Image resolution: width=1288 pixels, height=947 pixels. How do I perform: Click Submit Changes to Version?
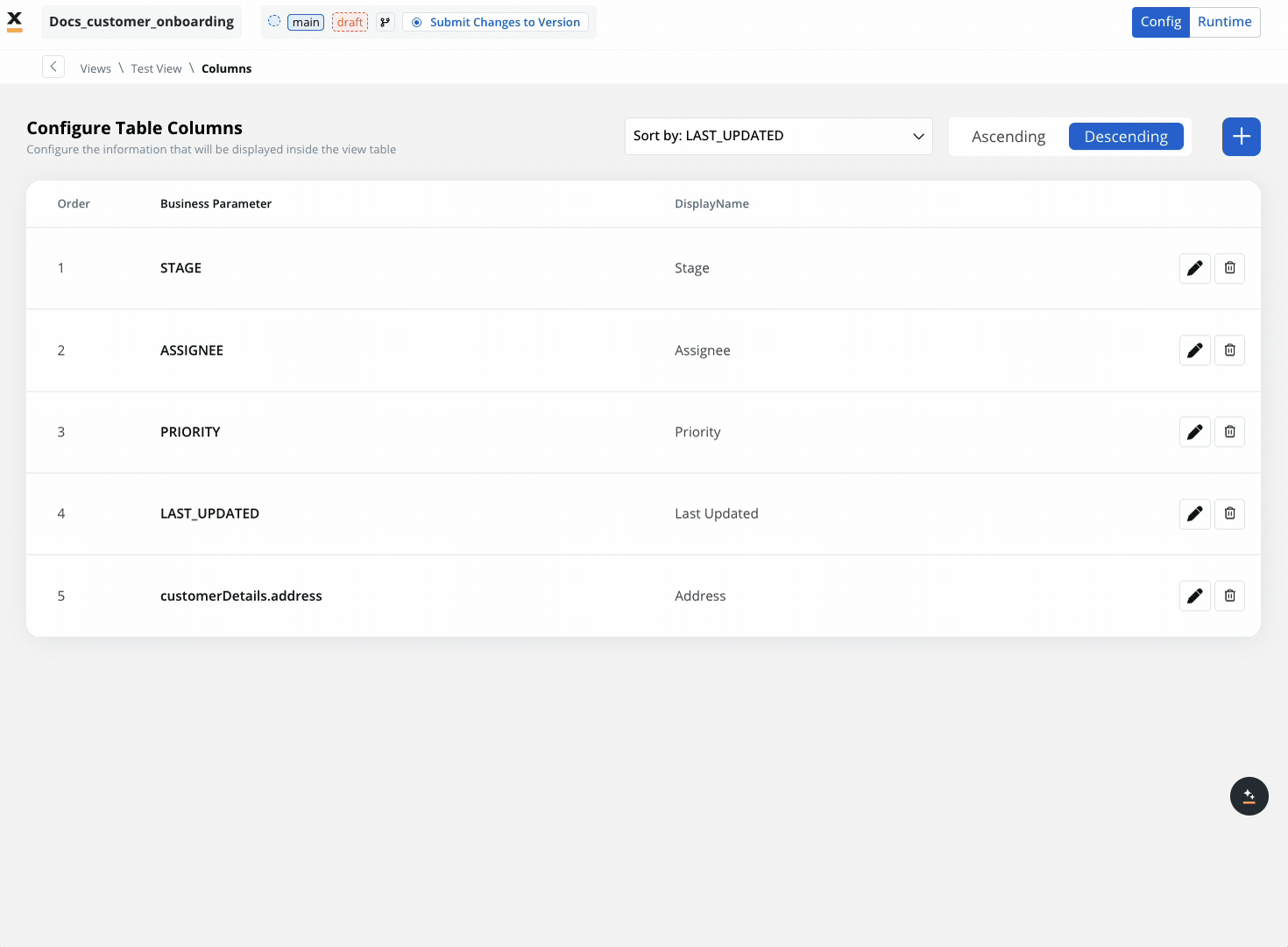pos(496,22)
